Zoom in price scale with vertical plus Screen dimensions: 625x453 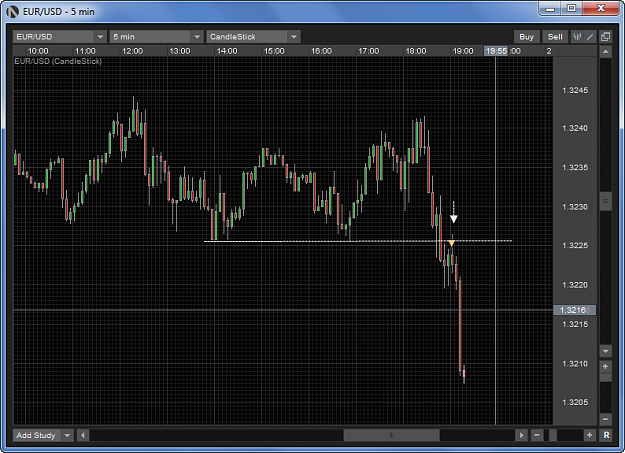click(x=605, y=366)
